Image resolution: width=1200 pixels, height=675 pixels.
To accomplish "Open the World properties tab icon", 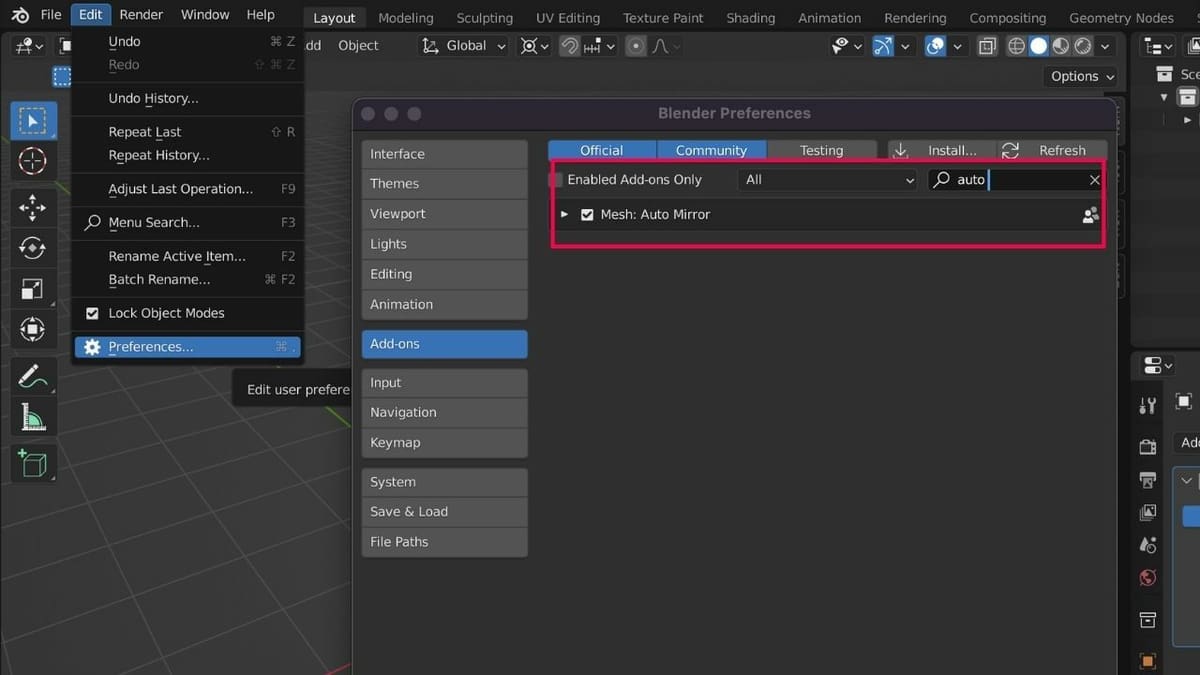I will click(x=1147, y=578).
